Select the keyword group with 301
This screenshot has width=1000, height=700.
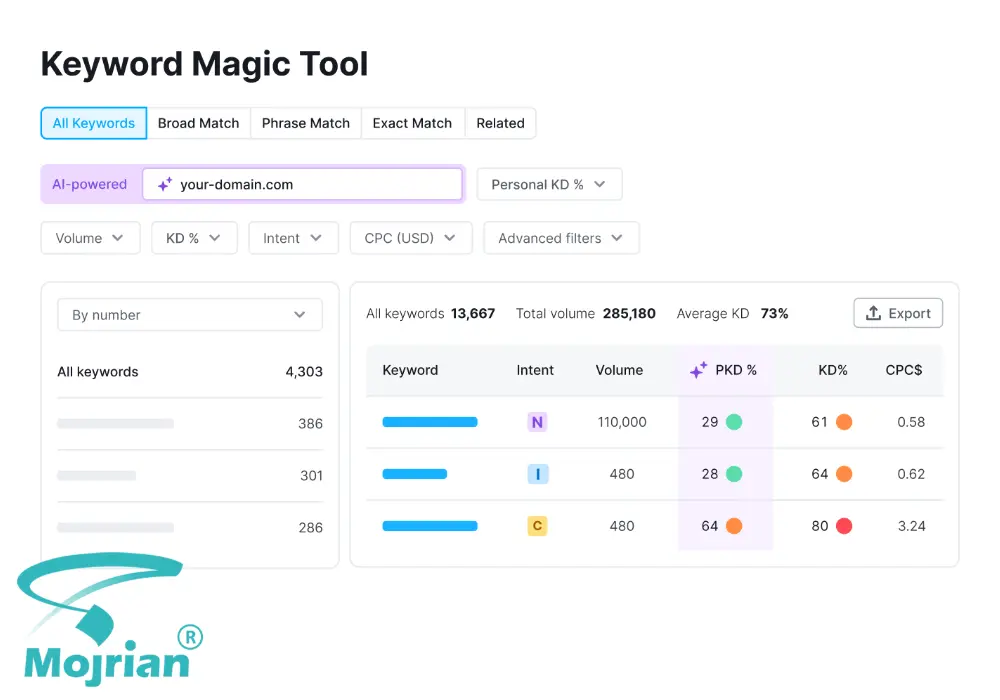(x=189, y=476)
